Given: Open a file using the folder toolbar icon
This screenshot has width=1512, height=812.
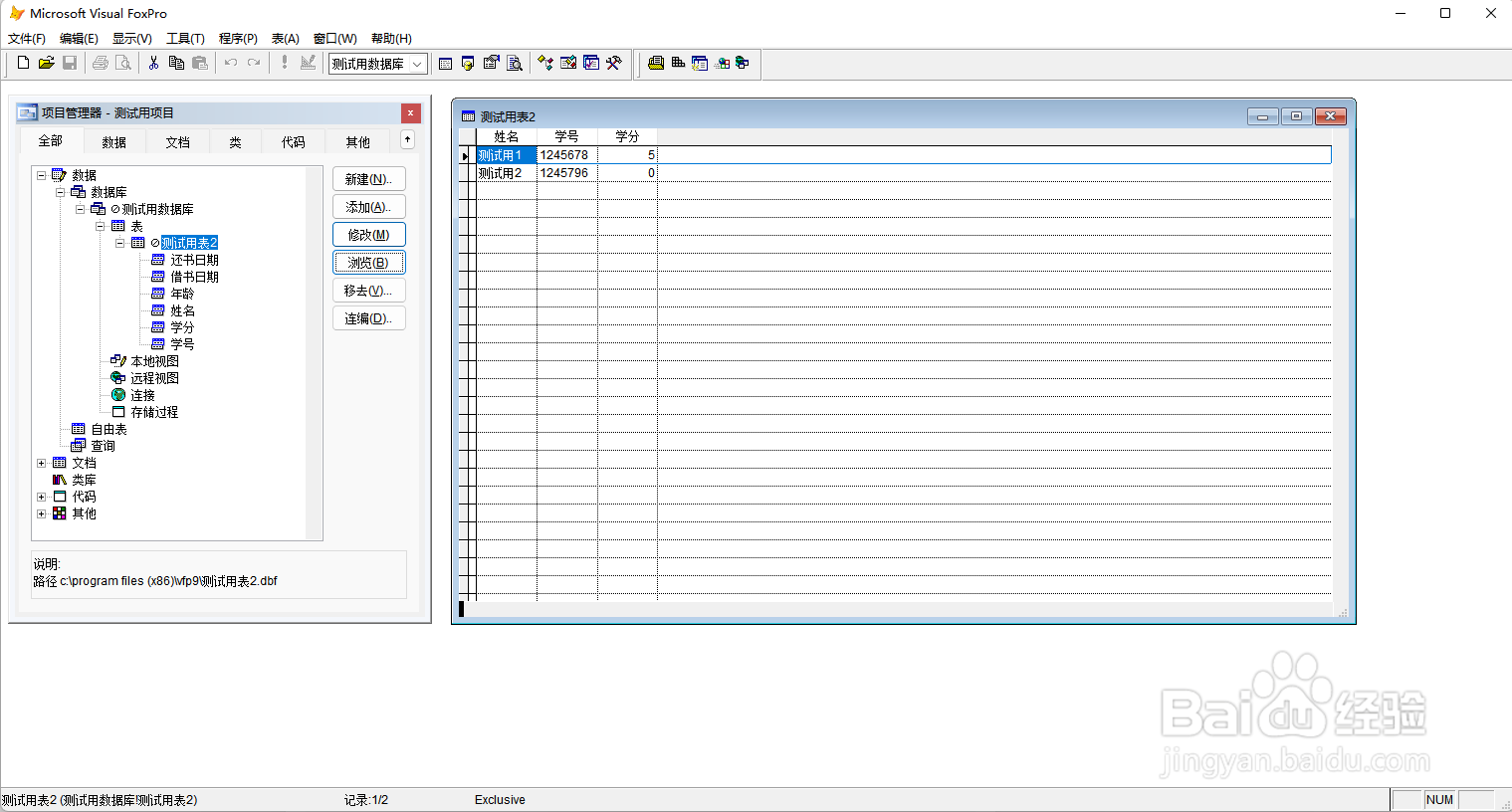Looking at the screenshot, I should pyautogui.click(x=46, y=63).
